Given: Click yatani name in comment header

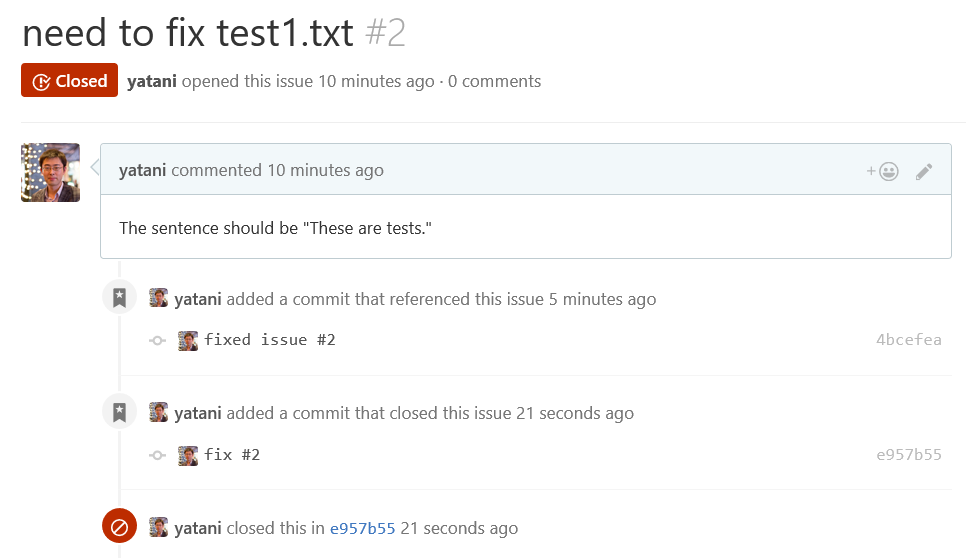Looking at the screenshot, I should coord(142,170).
